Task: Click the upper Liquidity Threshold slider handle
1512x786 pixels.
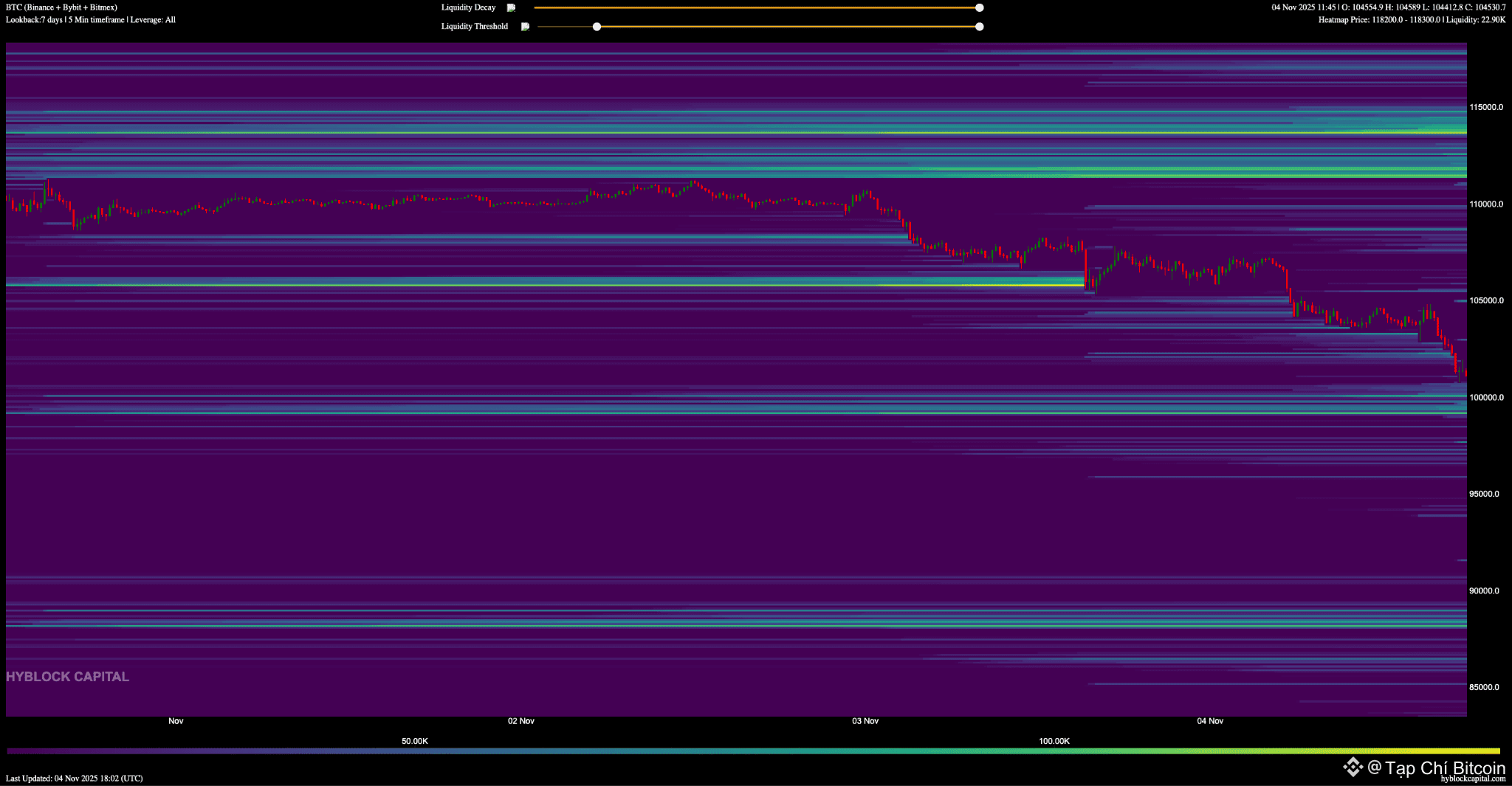Action: [979, 27]
